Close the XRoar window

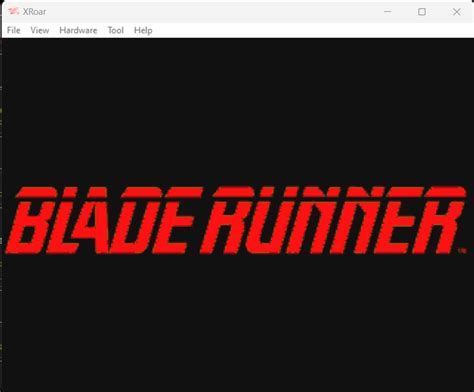pos(456,12)
